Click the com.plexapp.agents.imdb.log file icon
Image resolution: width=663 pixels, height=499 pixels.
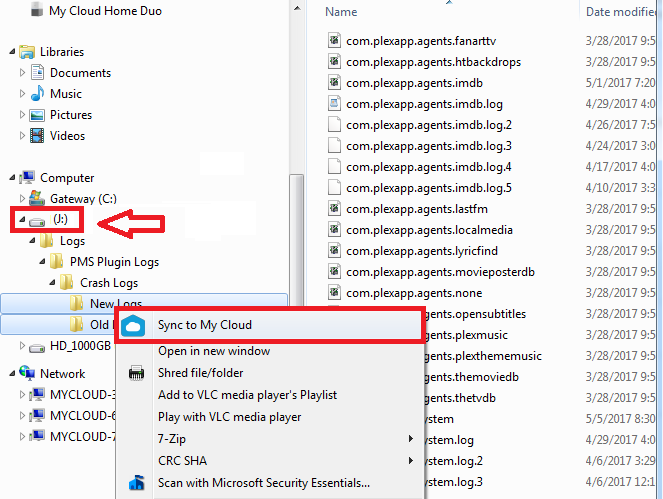pos(334,104)
